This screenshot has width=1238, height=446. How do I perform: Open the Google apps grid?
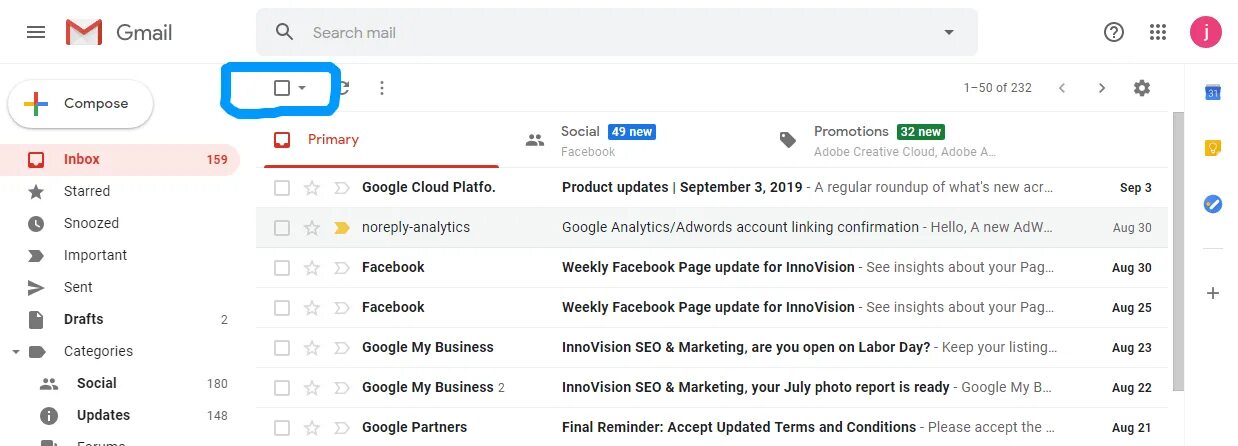(1158, 32)
